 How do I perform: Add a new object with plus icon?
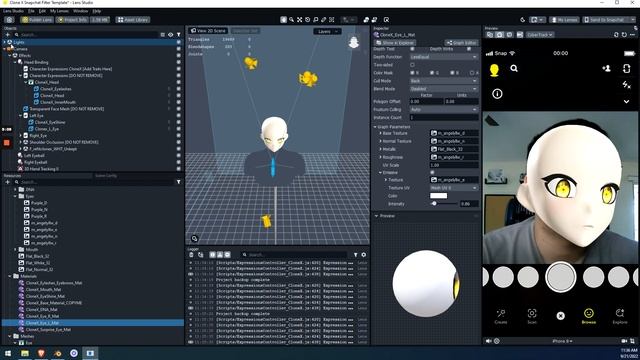click(8, 35)
